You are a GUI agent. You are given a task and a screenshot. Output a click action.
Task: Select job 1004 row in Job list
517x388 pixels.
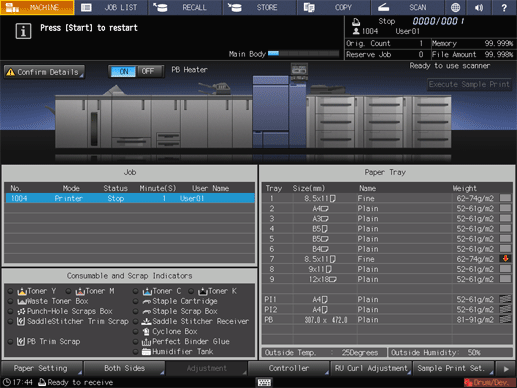point(130,199)
